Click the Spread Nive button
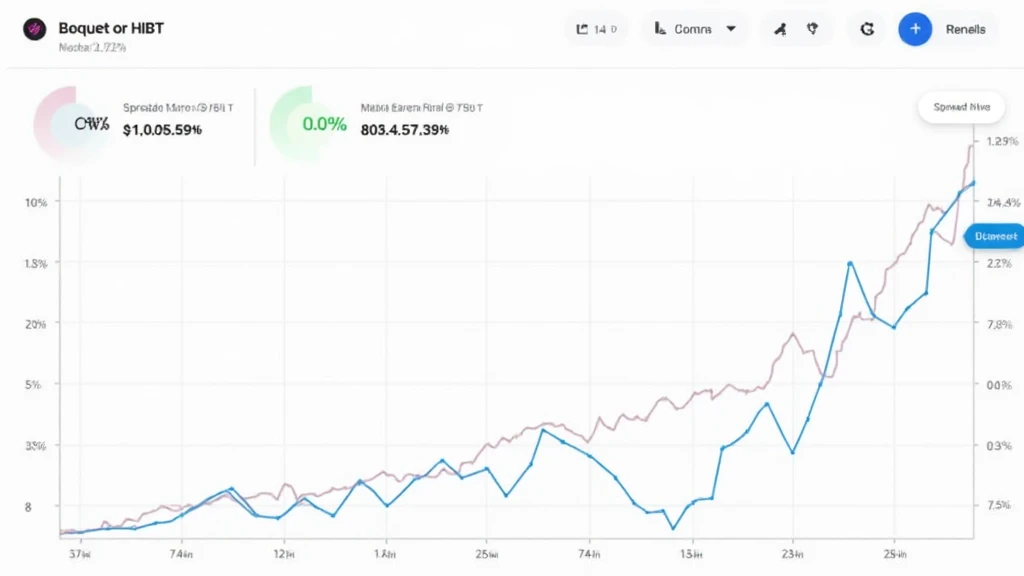Viewport: 1024px width, 576px height. pyautogui.click(x=961, y=107)
